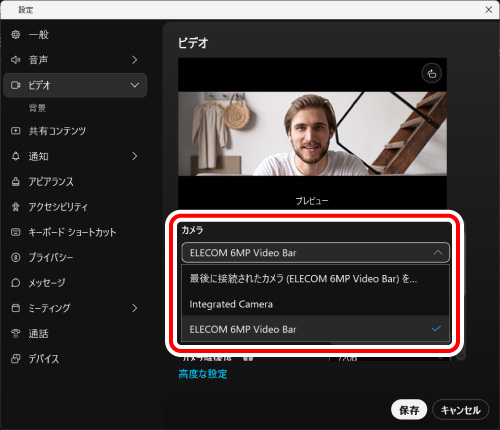
Task: Click the gear icon beside 一般
Action: point(15,34)
